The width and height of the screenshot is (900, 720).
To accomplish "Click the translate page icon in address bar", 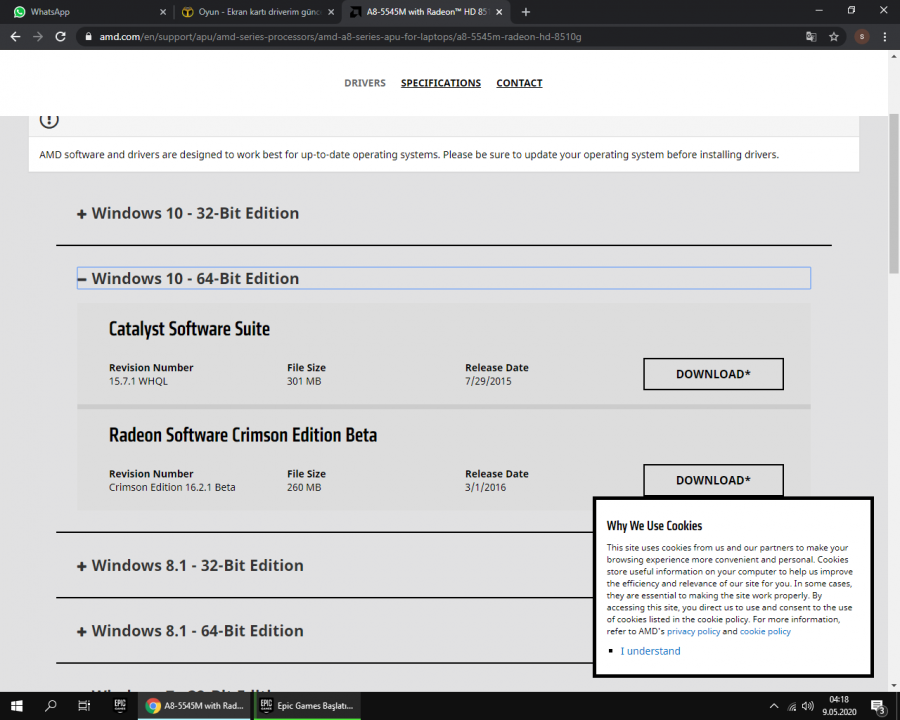I will tap(811, 36).
